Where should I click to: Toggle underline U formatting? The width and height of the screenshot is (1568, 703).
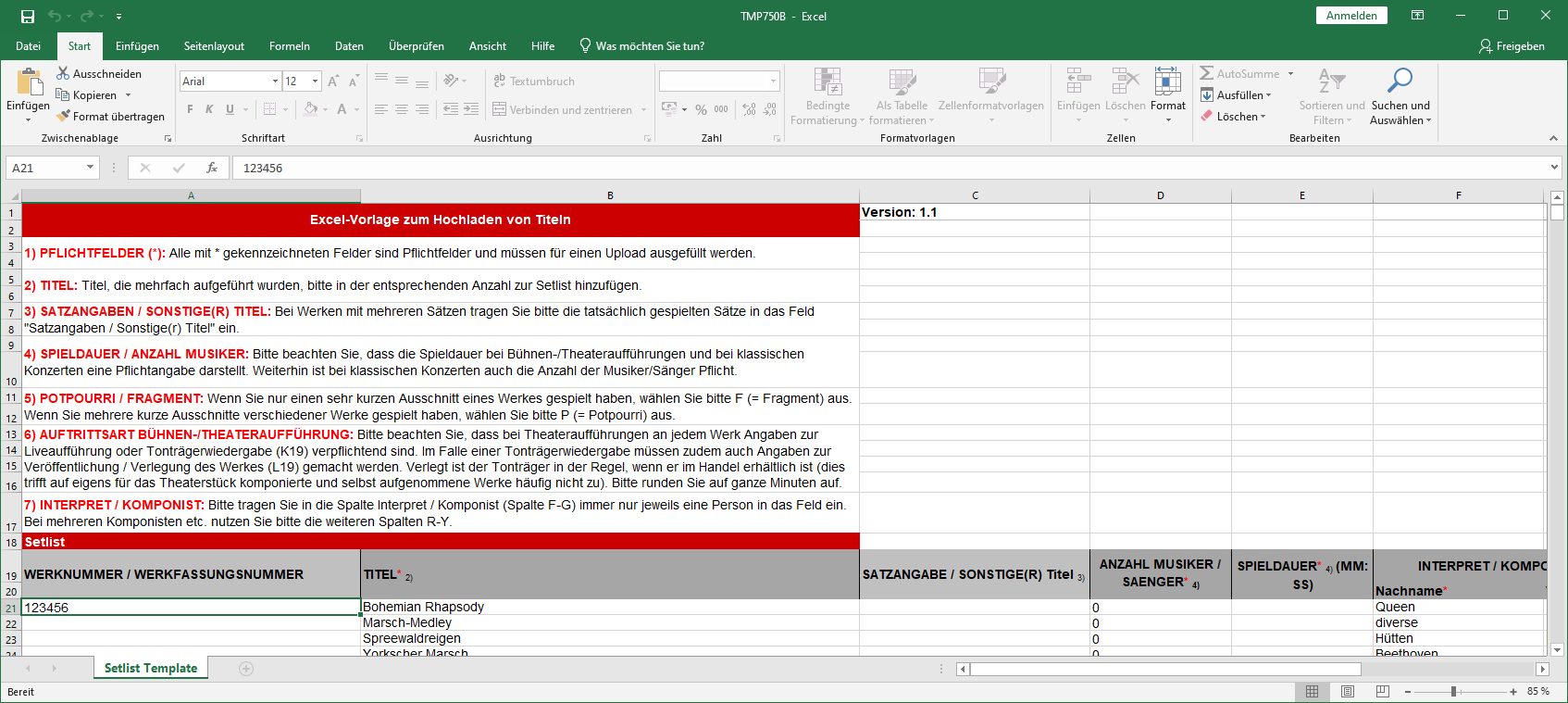tap(230, 109)
